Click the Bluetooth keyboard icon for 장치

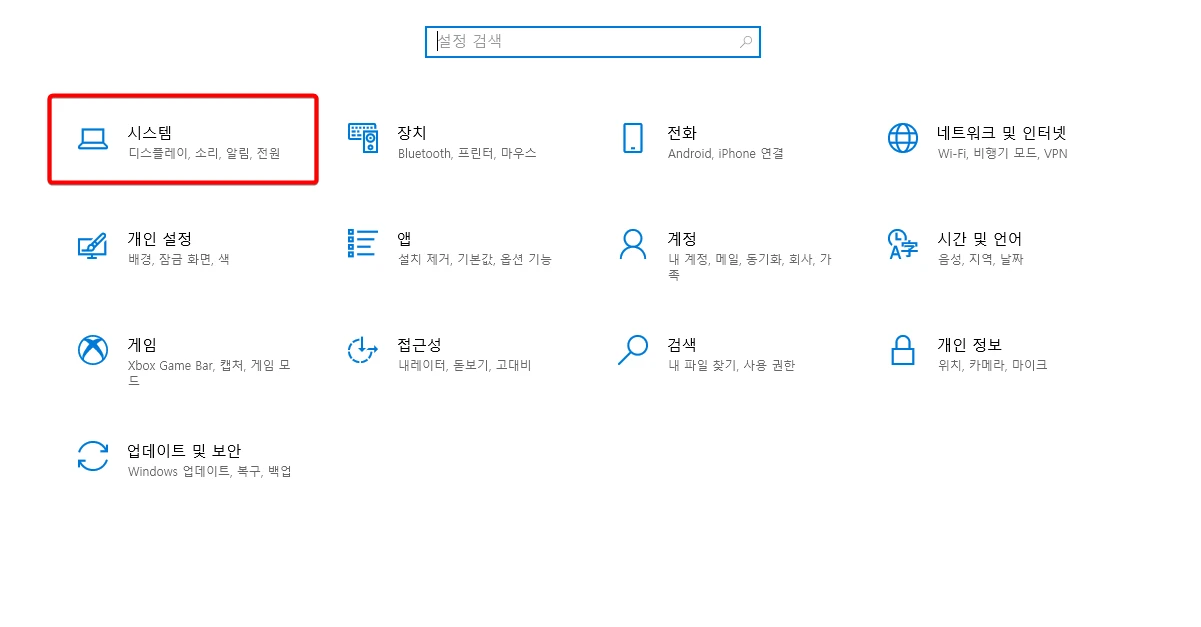[x=363, y=140]
